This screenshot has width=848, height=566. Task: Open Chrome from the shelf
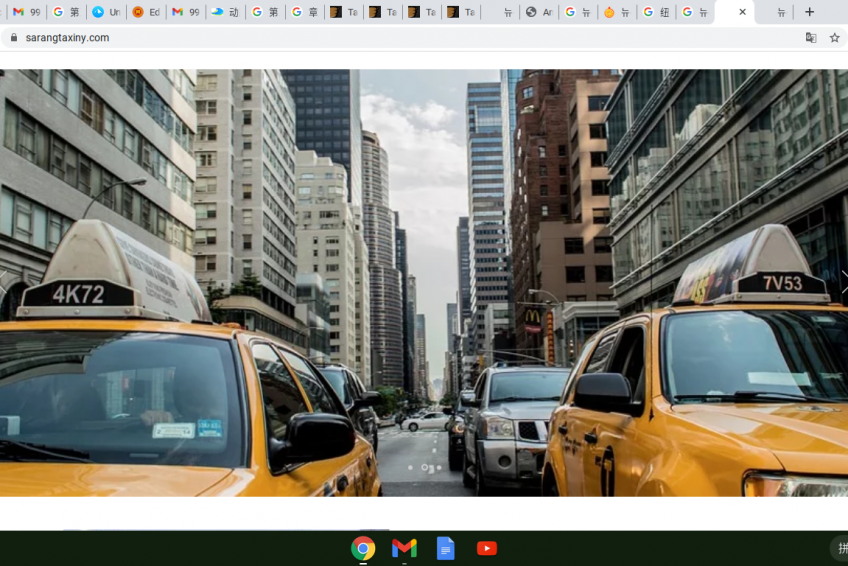[x=363, y=548]
